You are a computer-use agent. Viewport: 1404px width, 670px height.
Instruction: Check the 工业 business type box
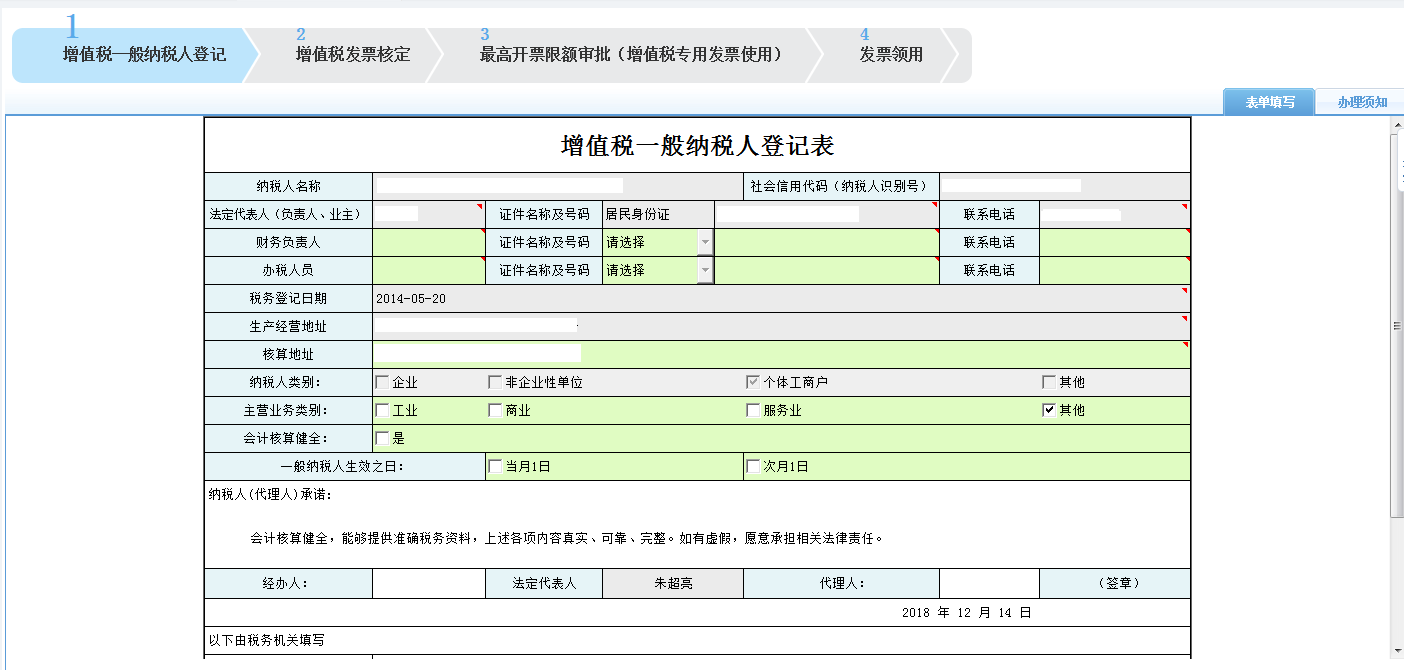(382, 410)
